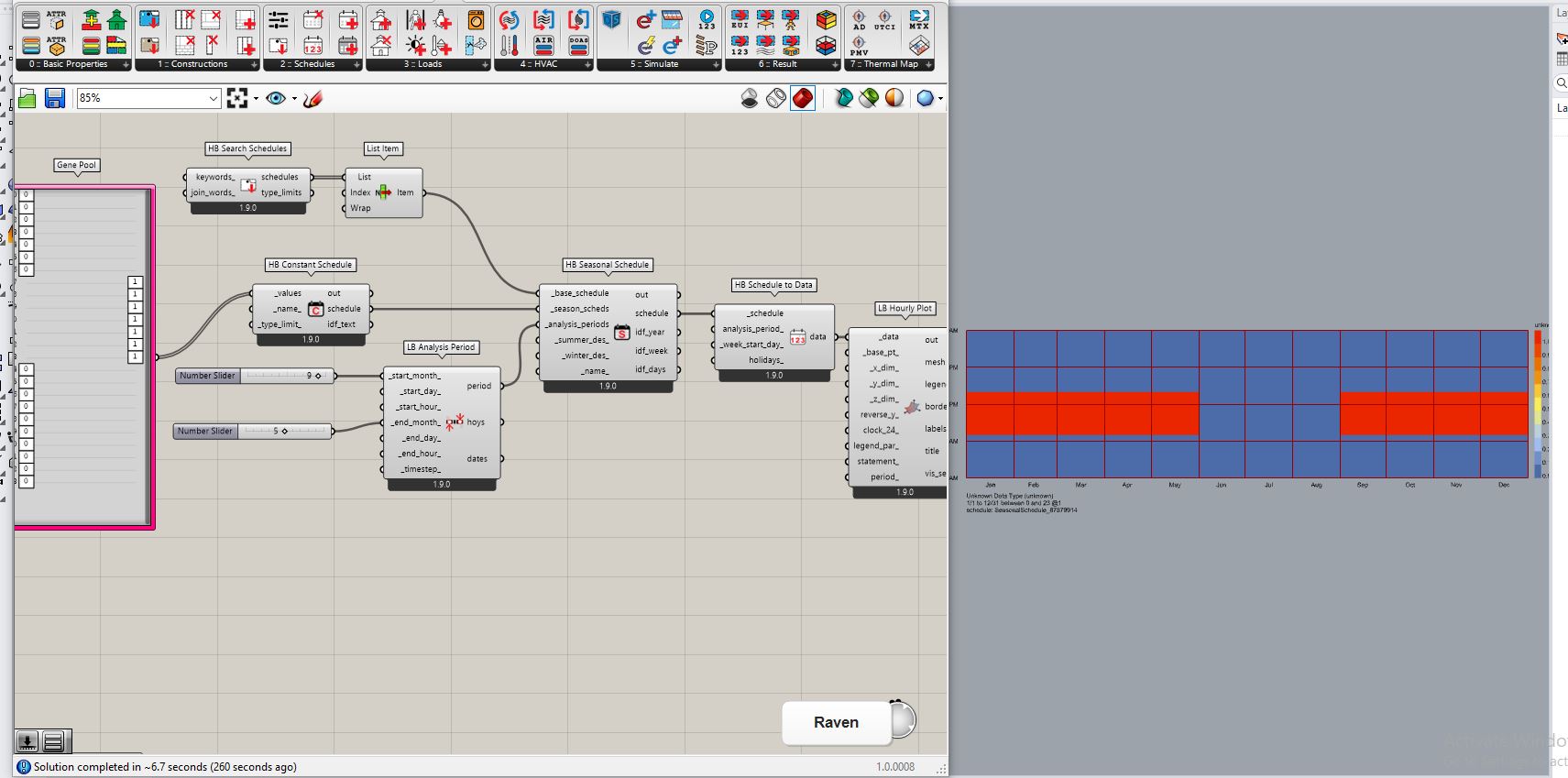Open the dropdown arrow next to the blue sphere icon
The height and width of the screenshot is (778, 1568).
pyautogui.click(x=940, y=98)
